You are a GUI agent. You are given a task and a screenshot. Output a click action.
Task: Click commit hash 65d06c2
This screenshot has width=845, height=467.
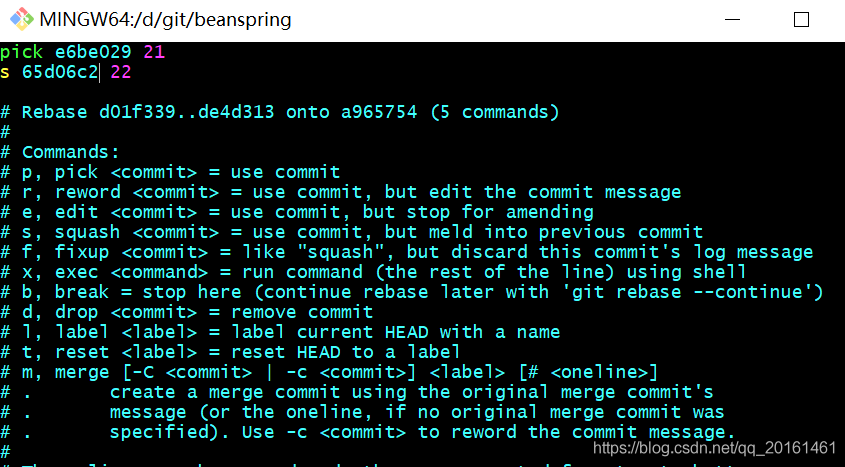click(60, 72)
